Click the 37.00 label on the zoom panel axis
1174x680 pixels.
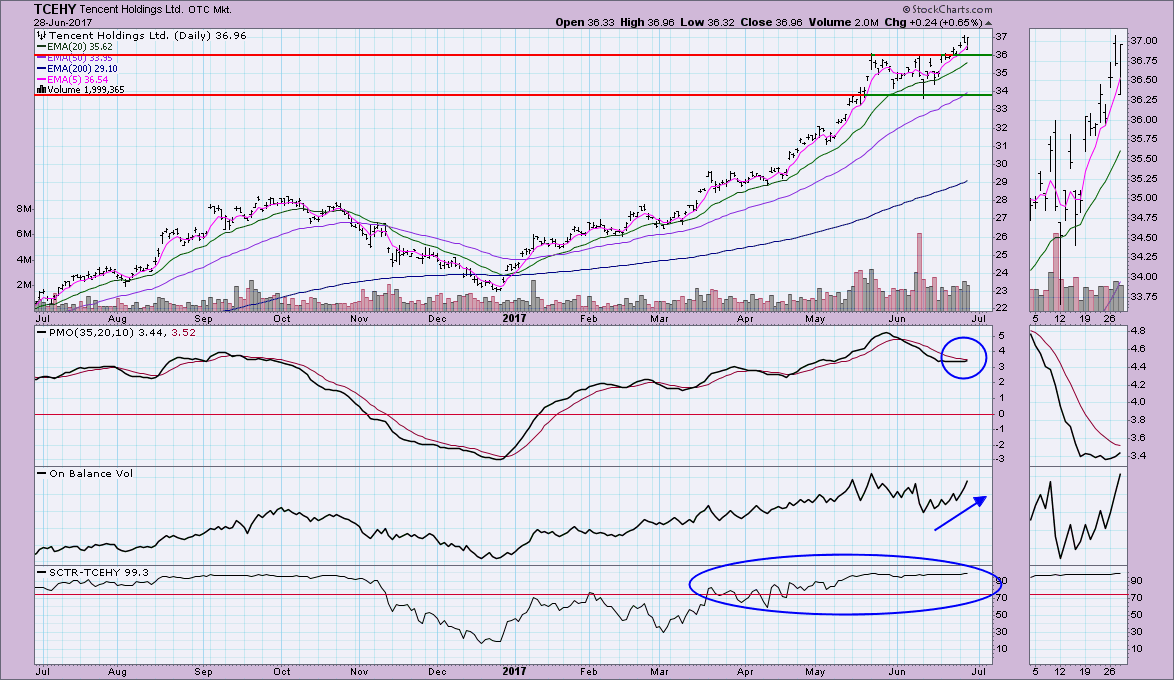click(x=1143, y=40)
